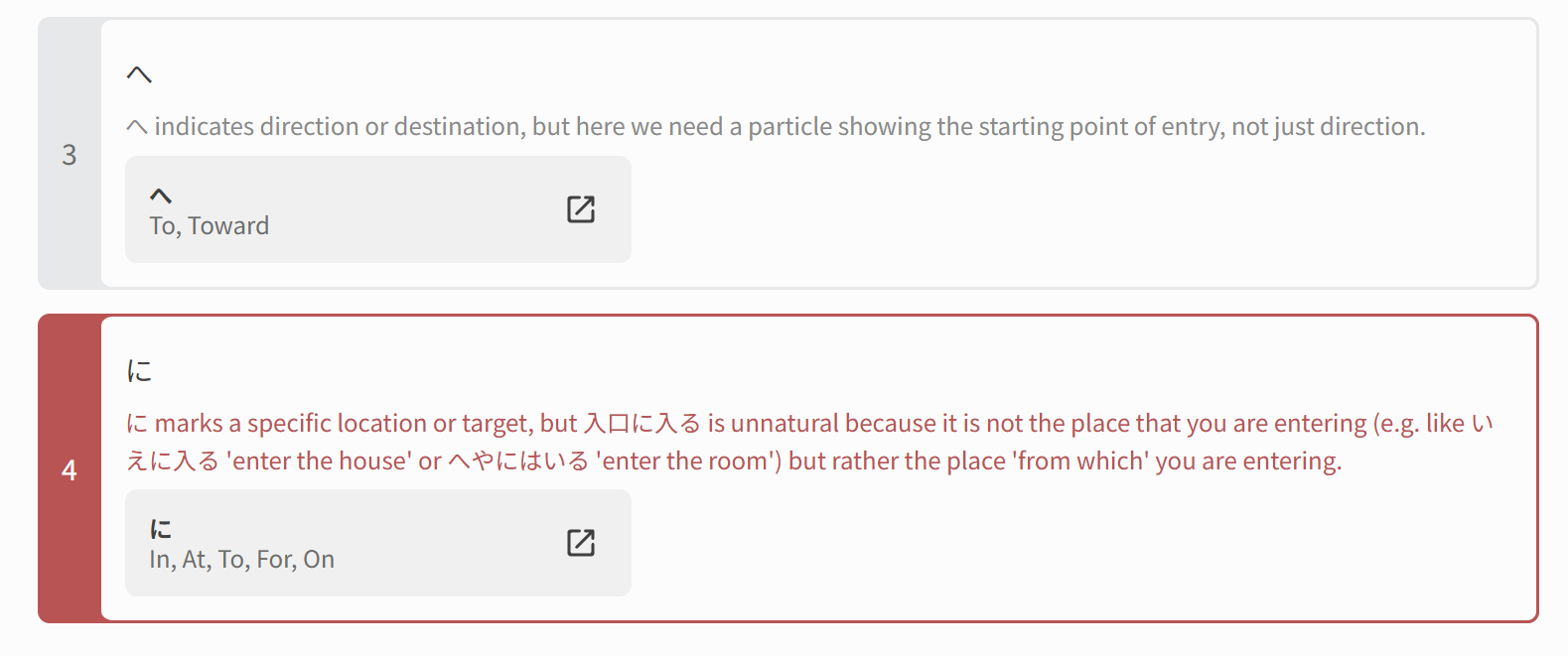Click the へ heading in option 3
The height and width of the screenshot is (656, 1568).
[139, 74]
